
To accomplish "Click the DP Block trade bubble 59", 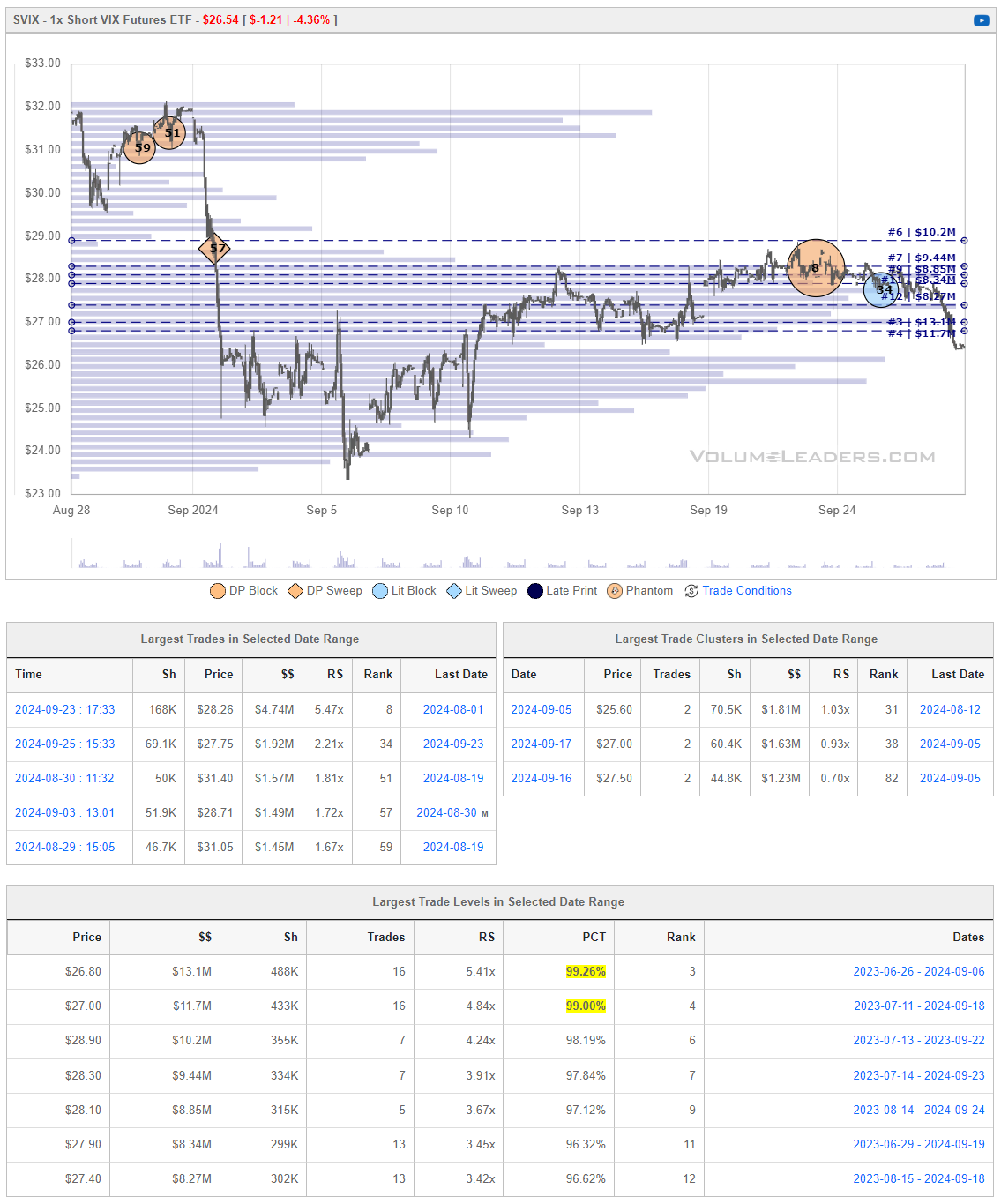I will tap(139, 148).
